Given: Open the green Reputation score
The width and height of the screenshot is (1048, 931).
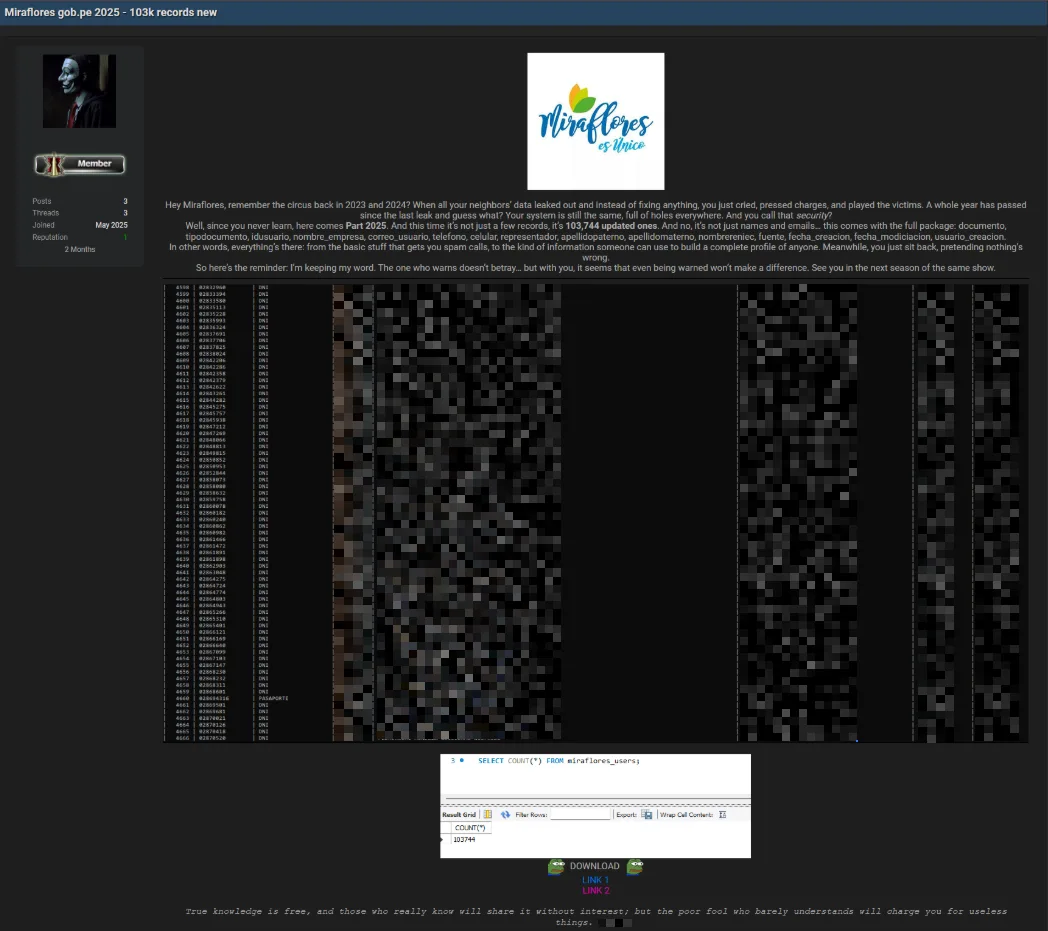Looking at the screenshot, I should point(125,237).
